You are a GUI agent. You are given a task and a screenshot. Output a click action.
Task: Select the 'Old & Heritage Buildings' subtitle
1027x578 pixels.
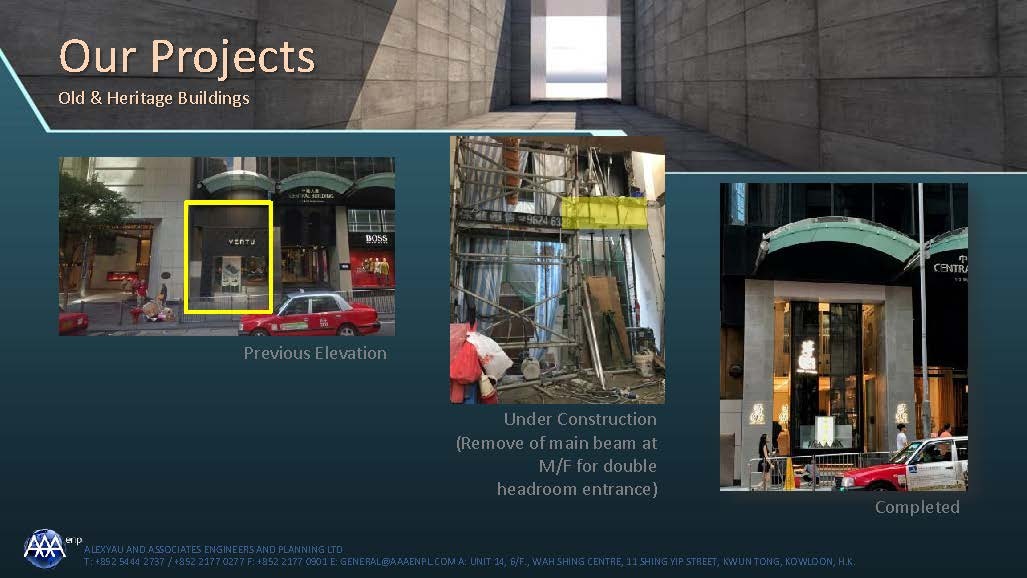coord(153,98)
